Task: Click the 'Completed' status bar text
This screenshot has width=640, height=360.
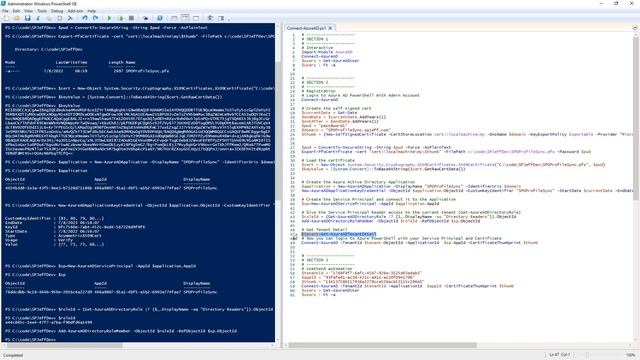Action: pos(13,355)
